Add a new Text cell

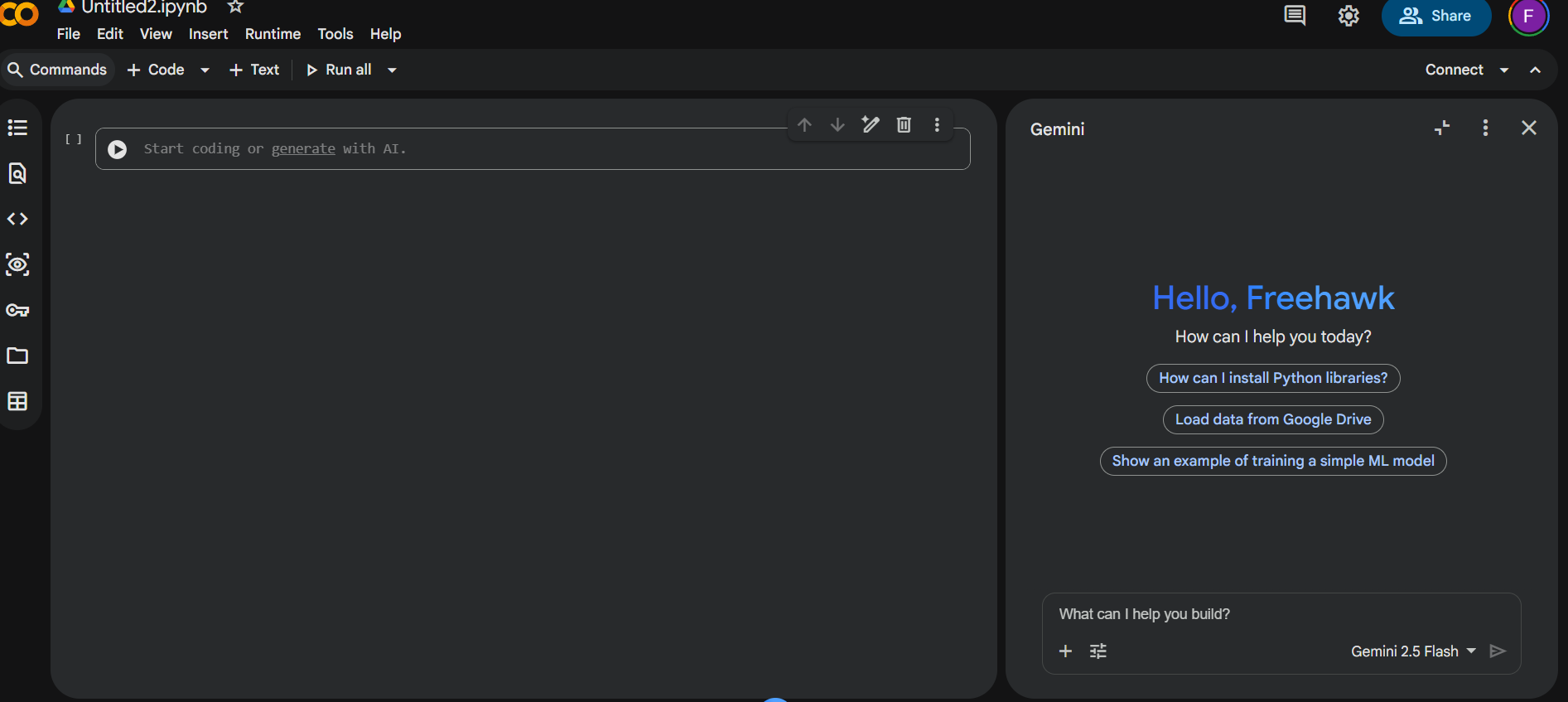coord(254,70)
